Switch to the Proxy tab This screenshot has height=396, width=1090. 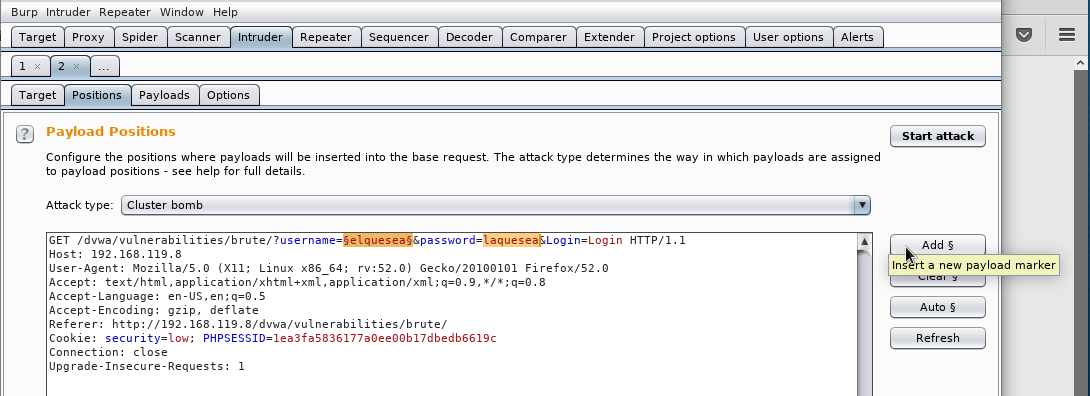tap(88, 37)
